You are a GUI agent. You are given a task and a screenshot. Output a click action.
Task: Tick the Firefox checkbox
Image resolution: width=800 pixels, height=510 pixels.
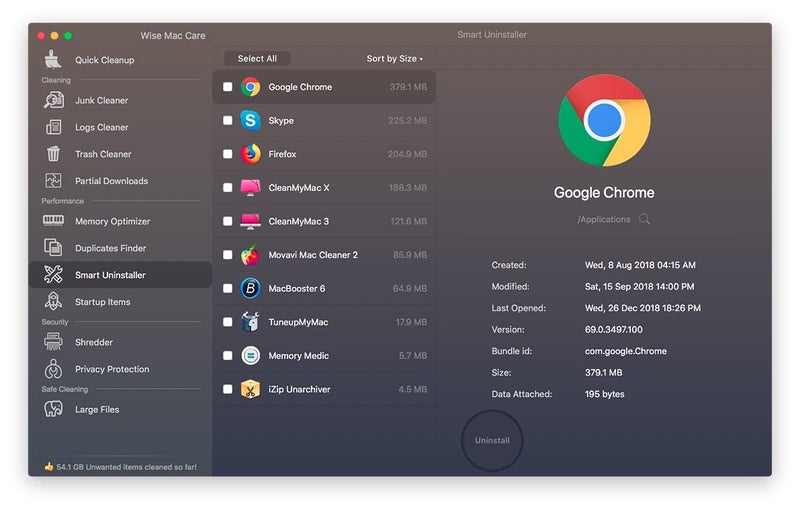coord(228,155)
